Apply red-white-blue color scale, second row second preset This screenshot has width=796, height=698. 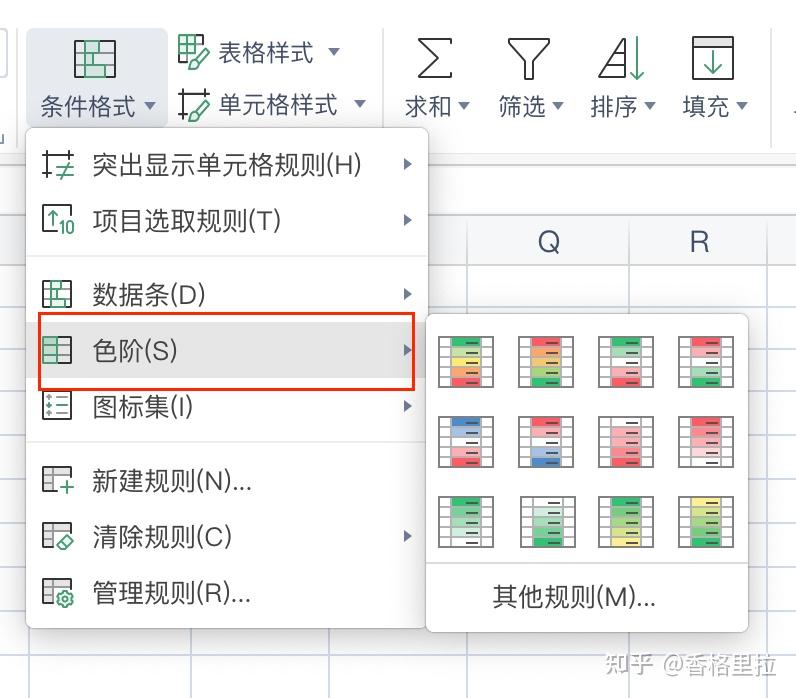tap(546, 442)
